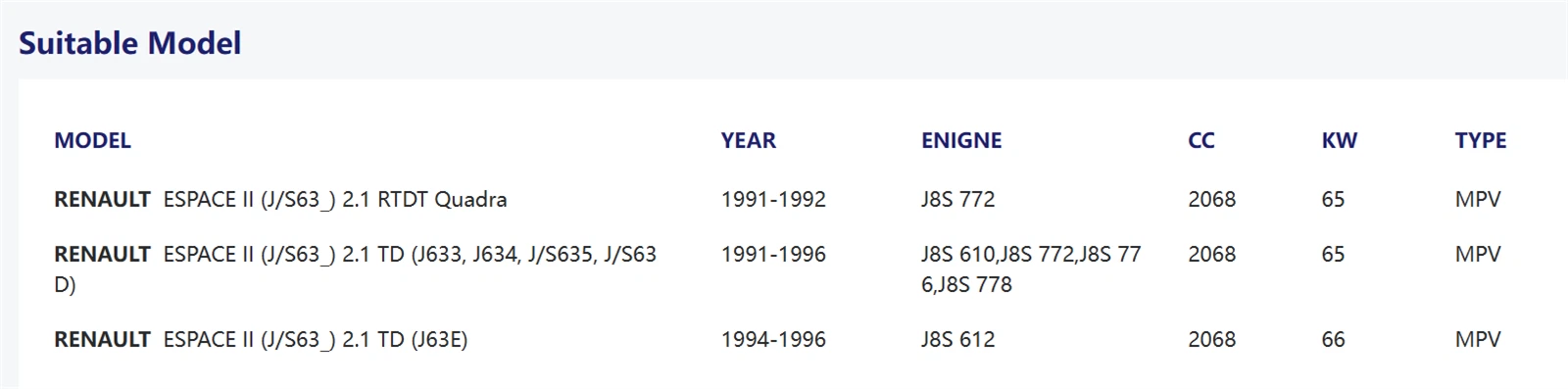
Task: Click the J8S 610,J8S 772 engine list
Action: tap(1031, 268)
